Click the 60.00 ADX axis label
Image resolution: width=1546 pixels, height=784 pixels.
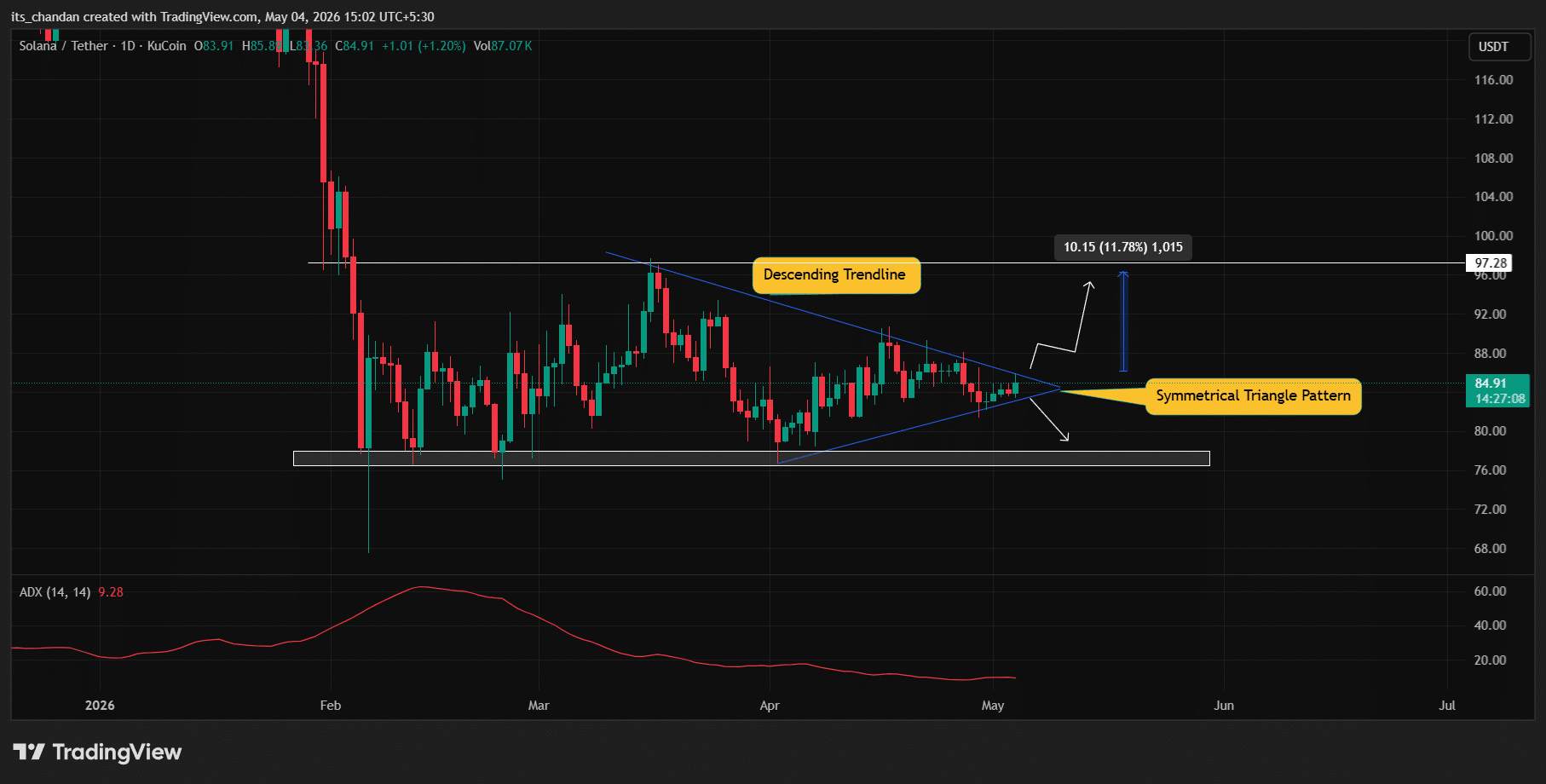point(1491,591)
